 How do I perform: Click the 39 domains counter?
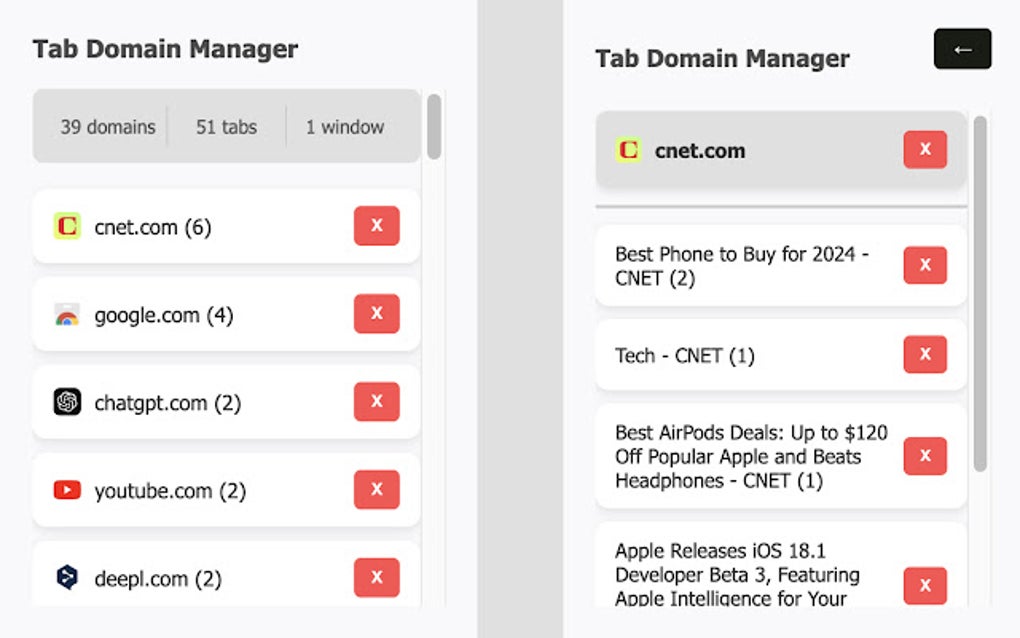(107, 127)
